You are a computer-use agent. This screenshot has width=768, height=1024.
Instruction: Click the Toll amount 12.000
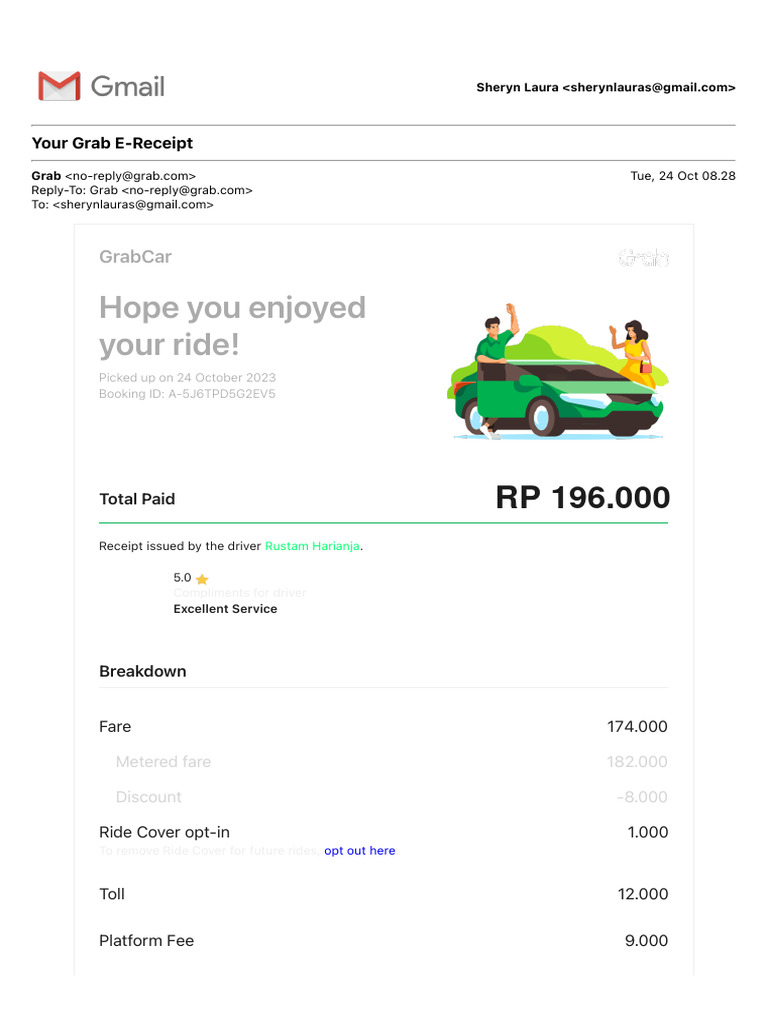click(x=642, y=894)
